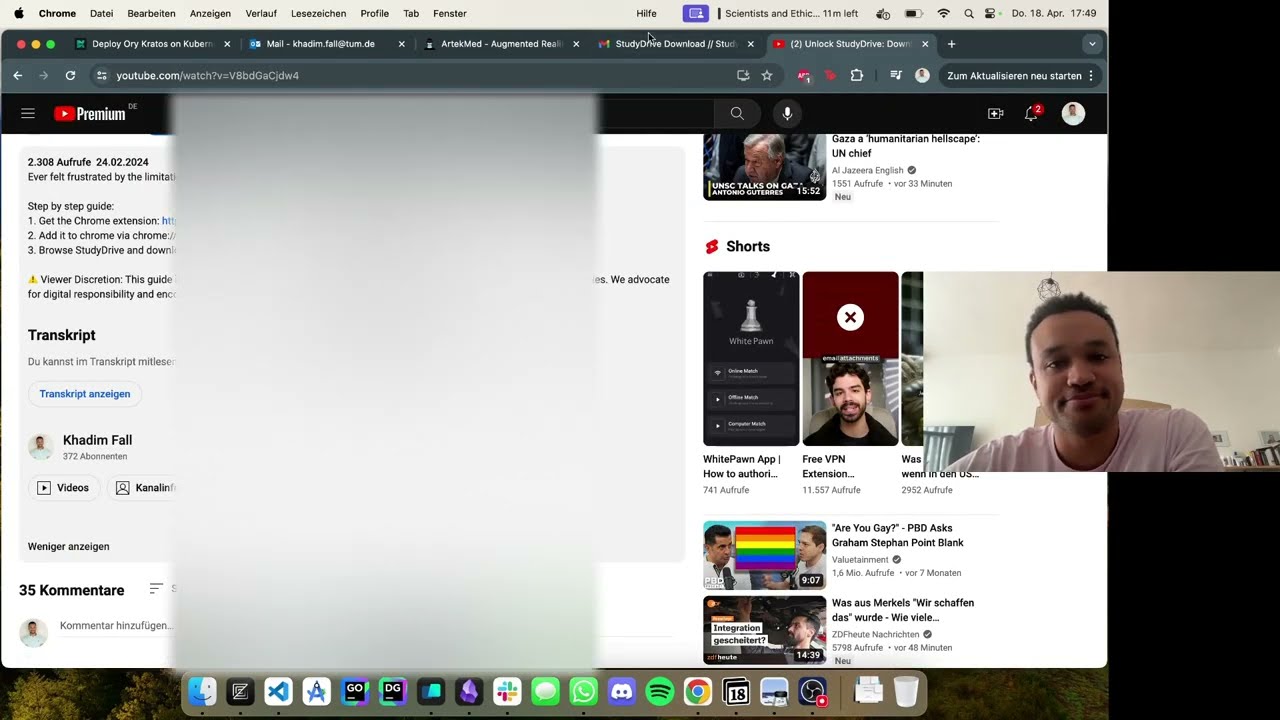Click Transkript anzeigen button
1280x720 pixels.
coord(85,394)
